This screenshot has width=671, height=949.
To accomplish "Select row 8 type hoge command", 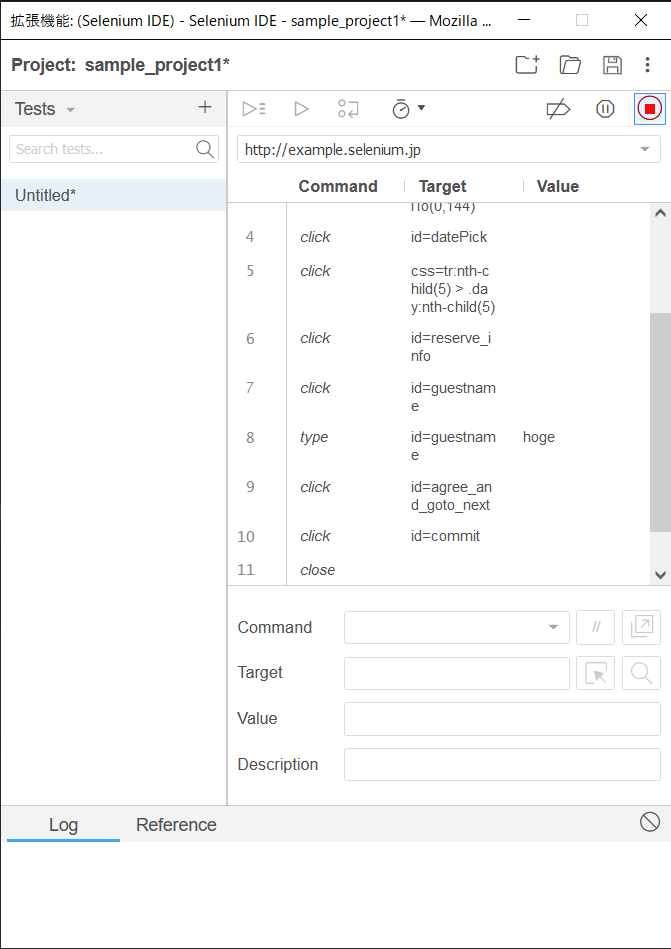I will tap(439, 446).
